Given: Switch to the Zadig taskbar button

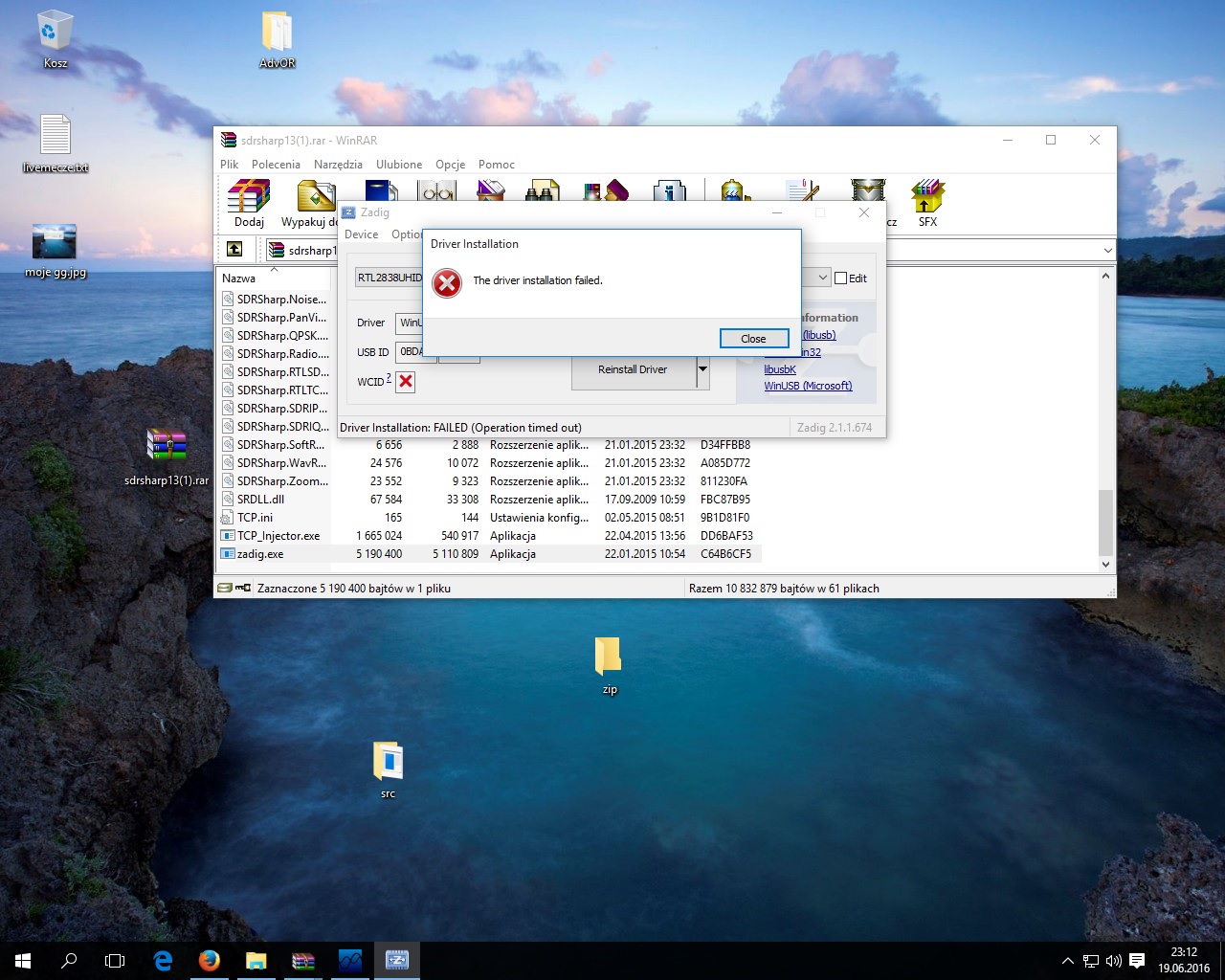Looking at the screenshot, I should 397,961.
